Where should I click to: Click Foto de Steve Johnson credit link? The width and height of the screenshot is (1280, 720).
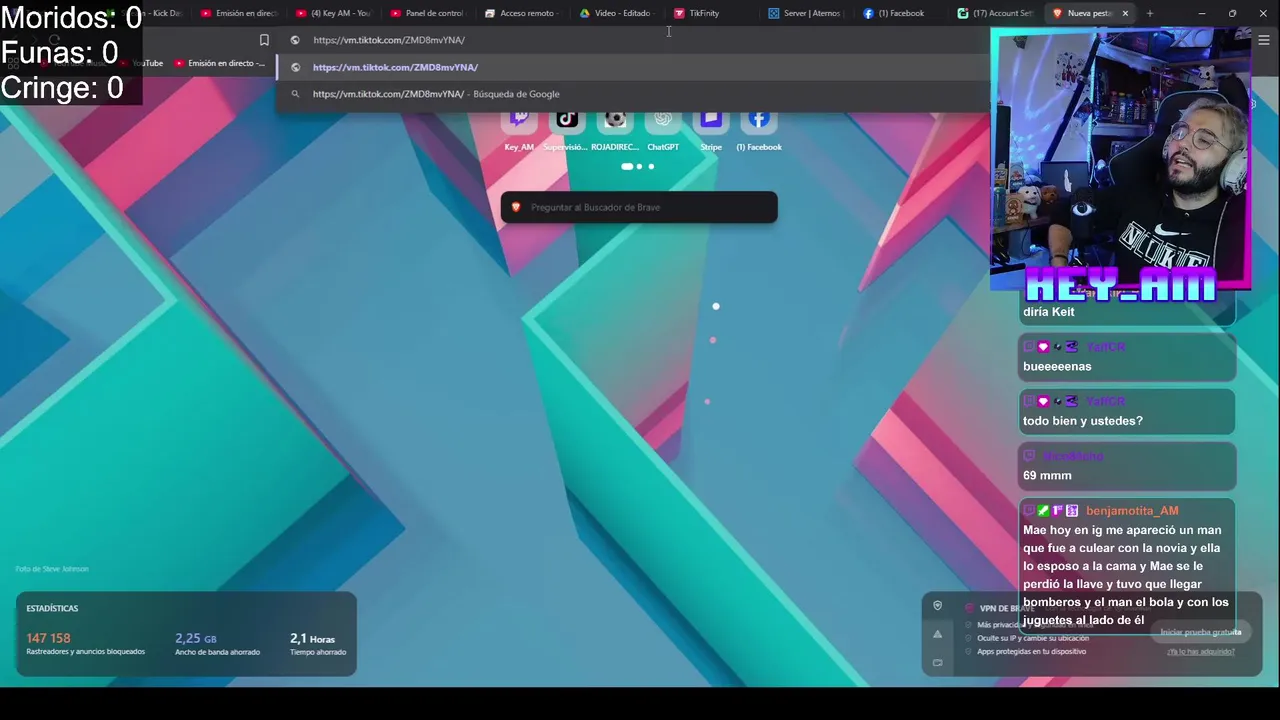(52, 569)
